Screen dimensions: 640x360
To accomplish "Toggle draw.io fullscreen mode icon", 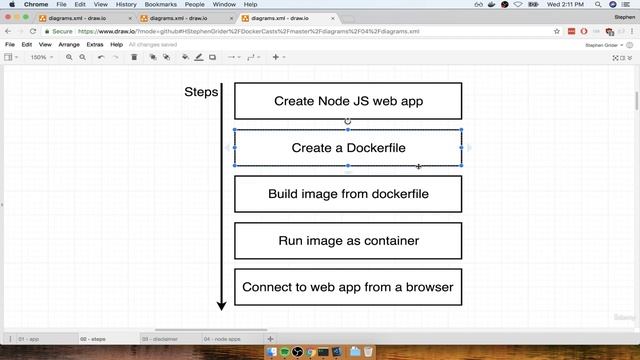I will tap(615, 58).
